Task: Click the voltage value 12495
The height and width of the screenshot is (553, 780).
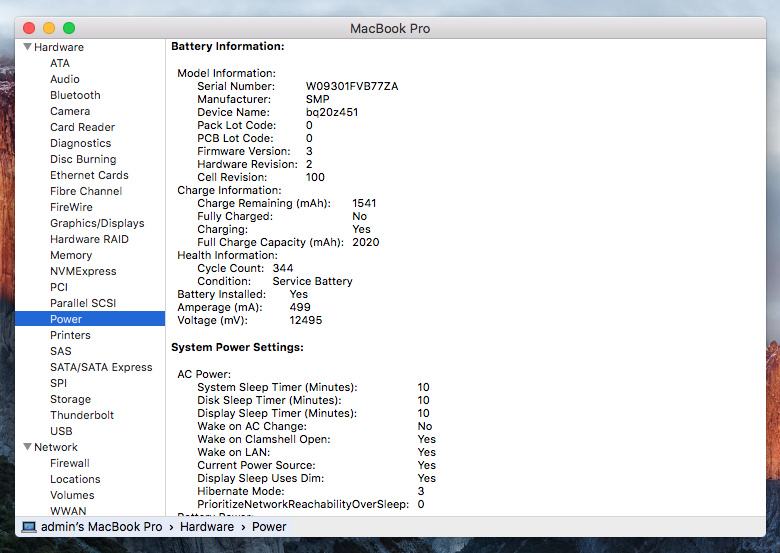Action: click(x=305, y=320)
